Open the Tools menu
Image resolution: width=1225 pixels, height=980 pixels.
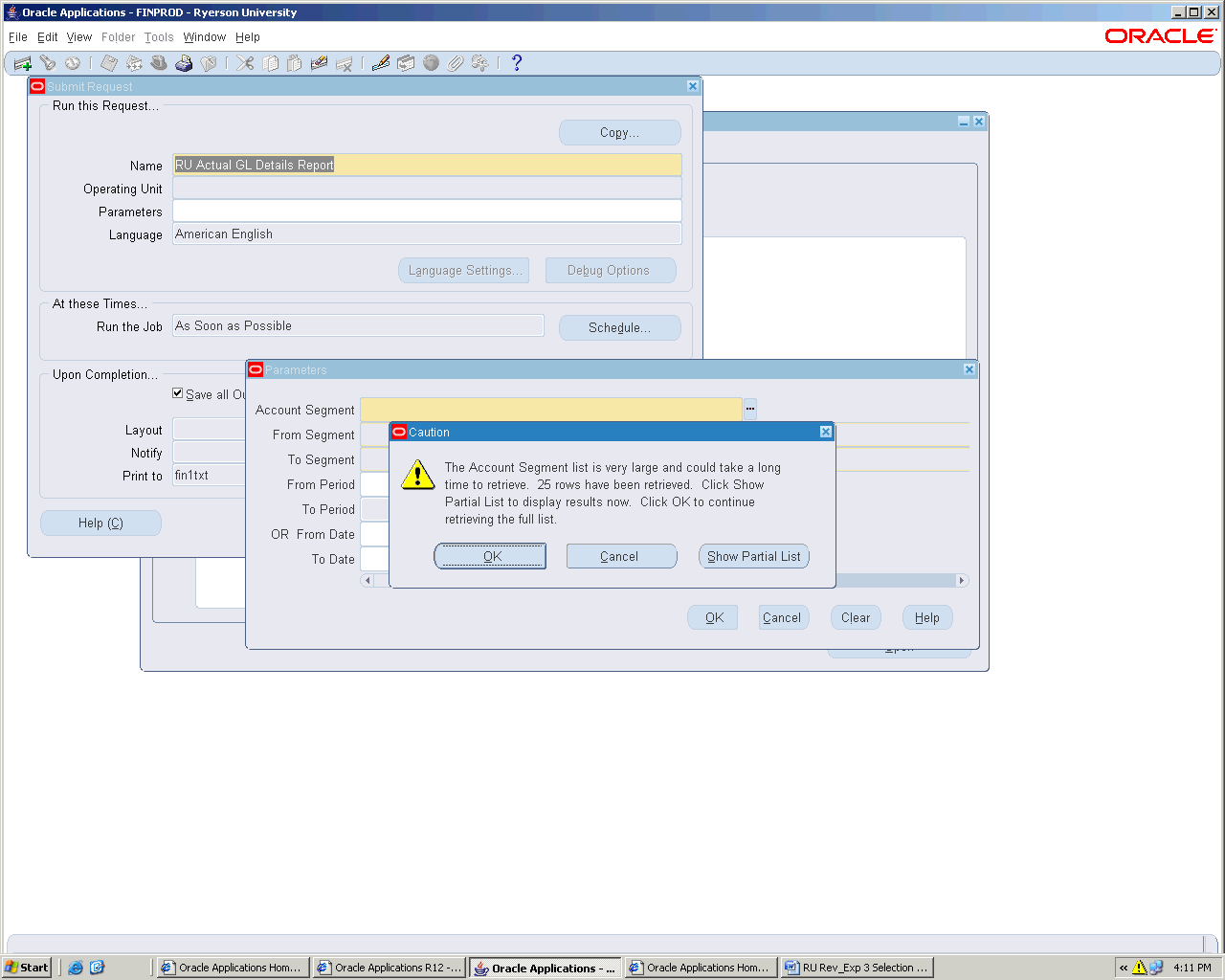159,37
